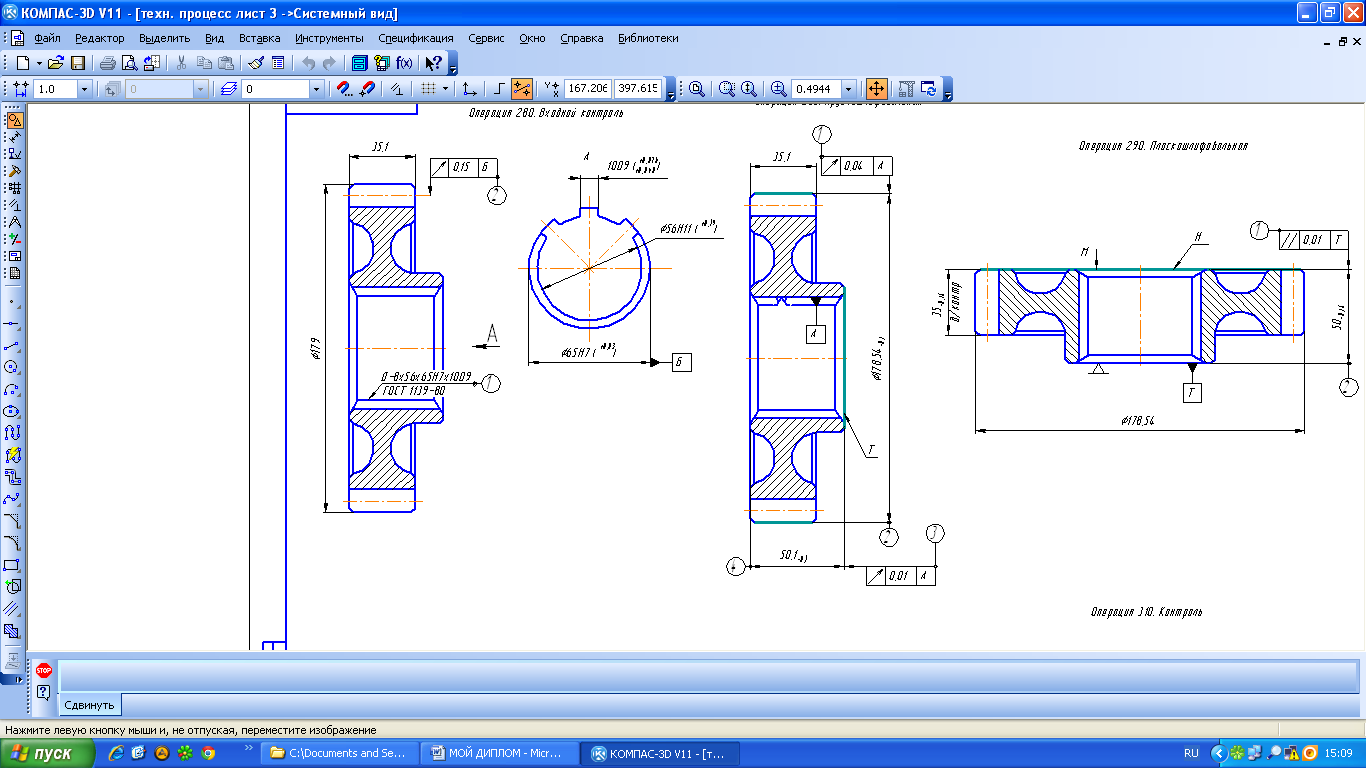Image resolution: width=1366 pixels, height=768 pixels.
Task: Open print preview with the magnifier-page icon
Action: click(x=129, y=63)
